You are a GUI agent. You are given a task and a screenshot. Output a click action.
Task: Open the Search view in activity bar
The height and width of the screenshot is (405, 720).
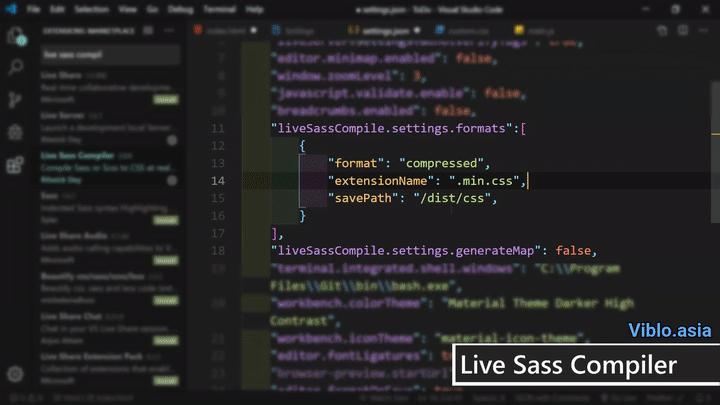coord(15,68)
